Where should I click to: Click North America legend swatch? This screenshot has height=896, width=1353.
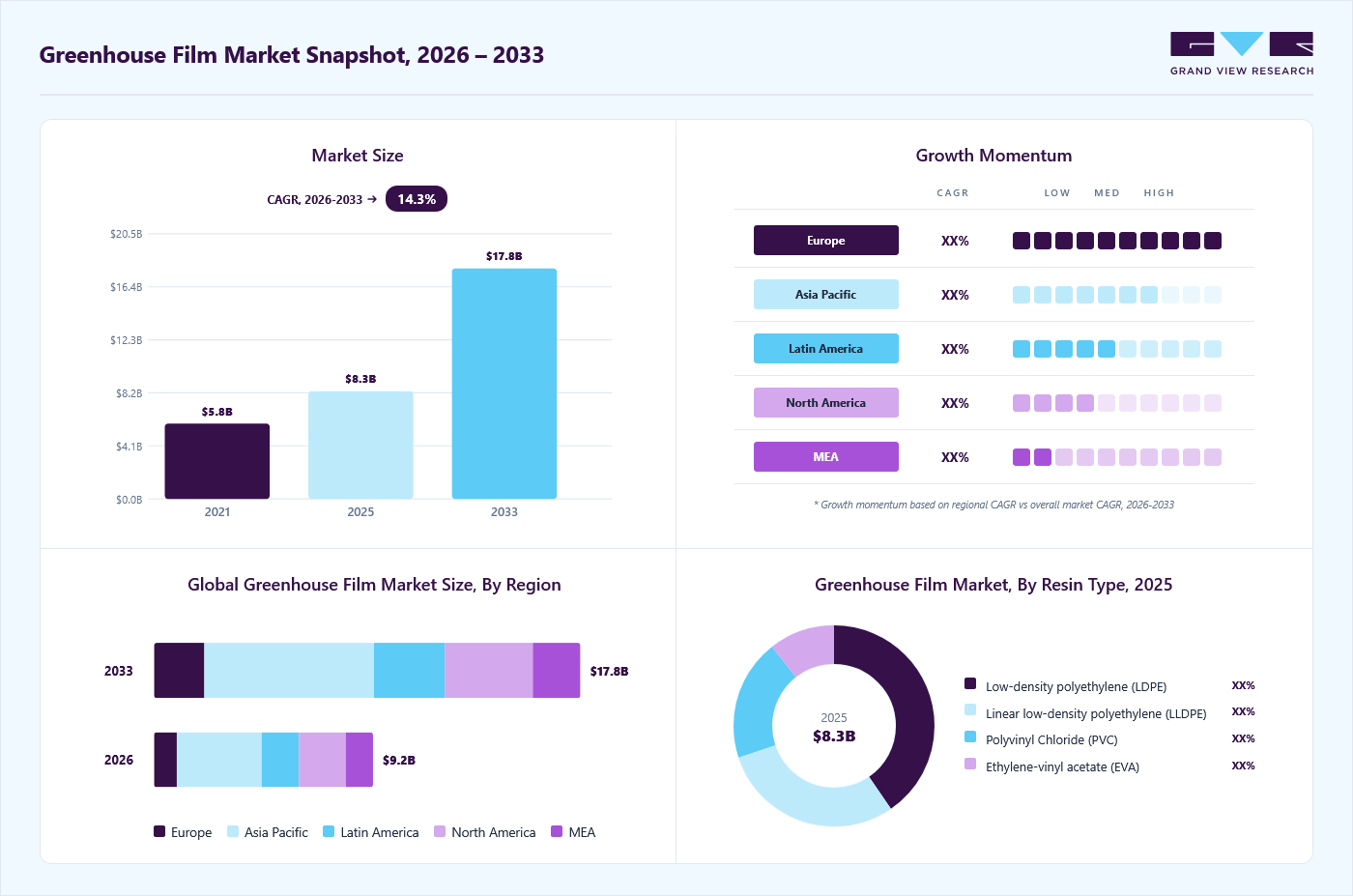tap(440, 831)
